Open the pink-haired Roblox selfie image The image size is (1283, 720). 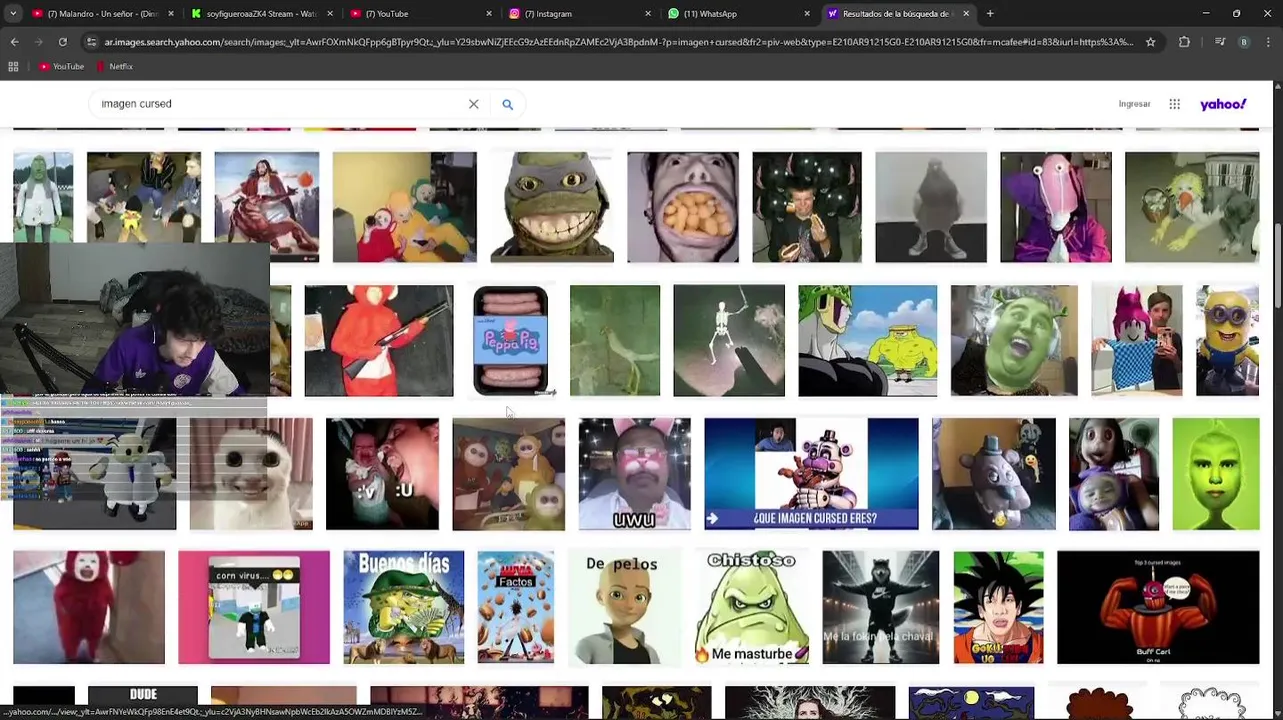point(1136,341)
